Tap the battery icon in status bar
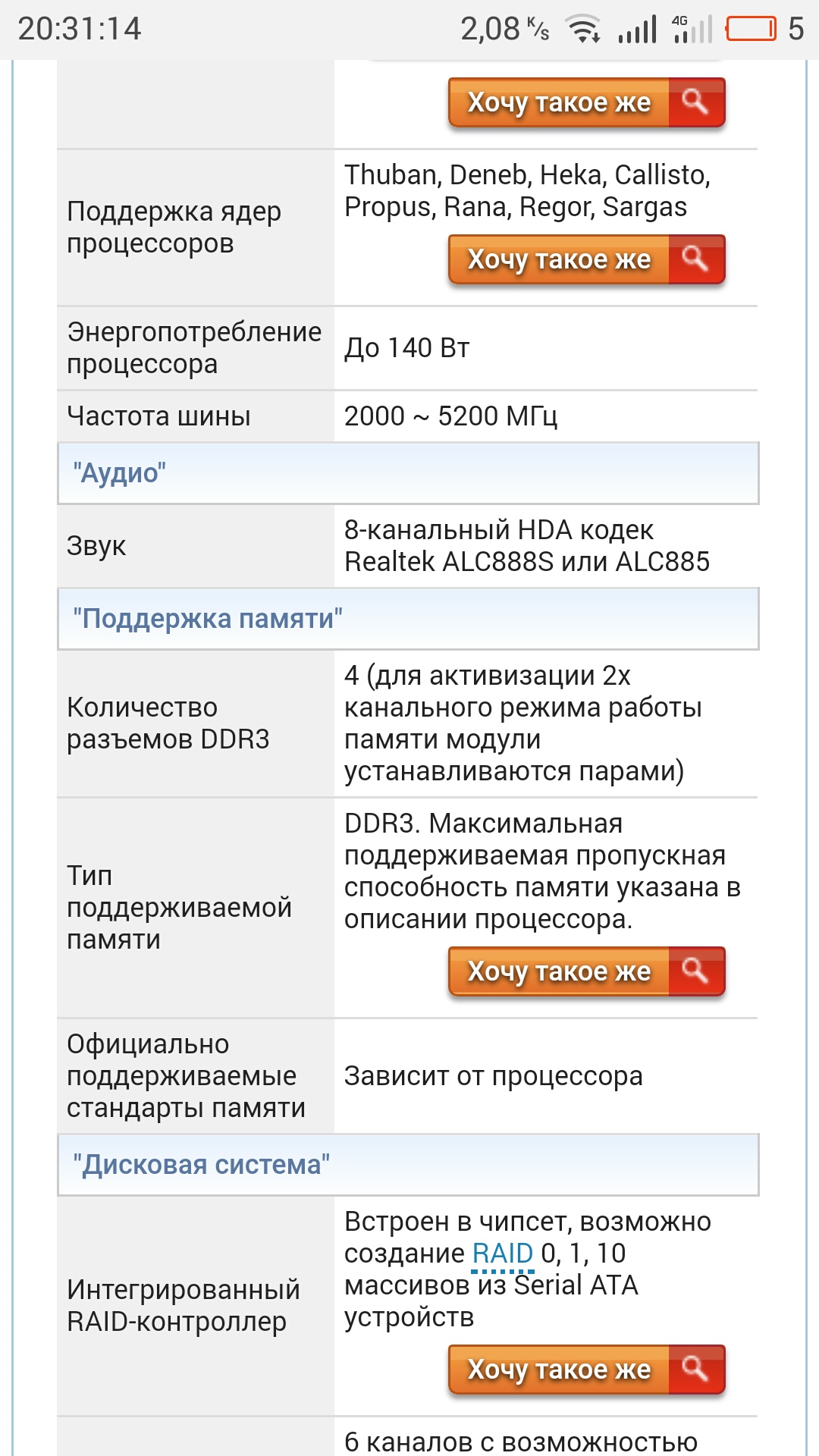819x1456 pixels. coord(751,30)
